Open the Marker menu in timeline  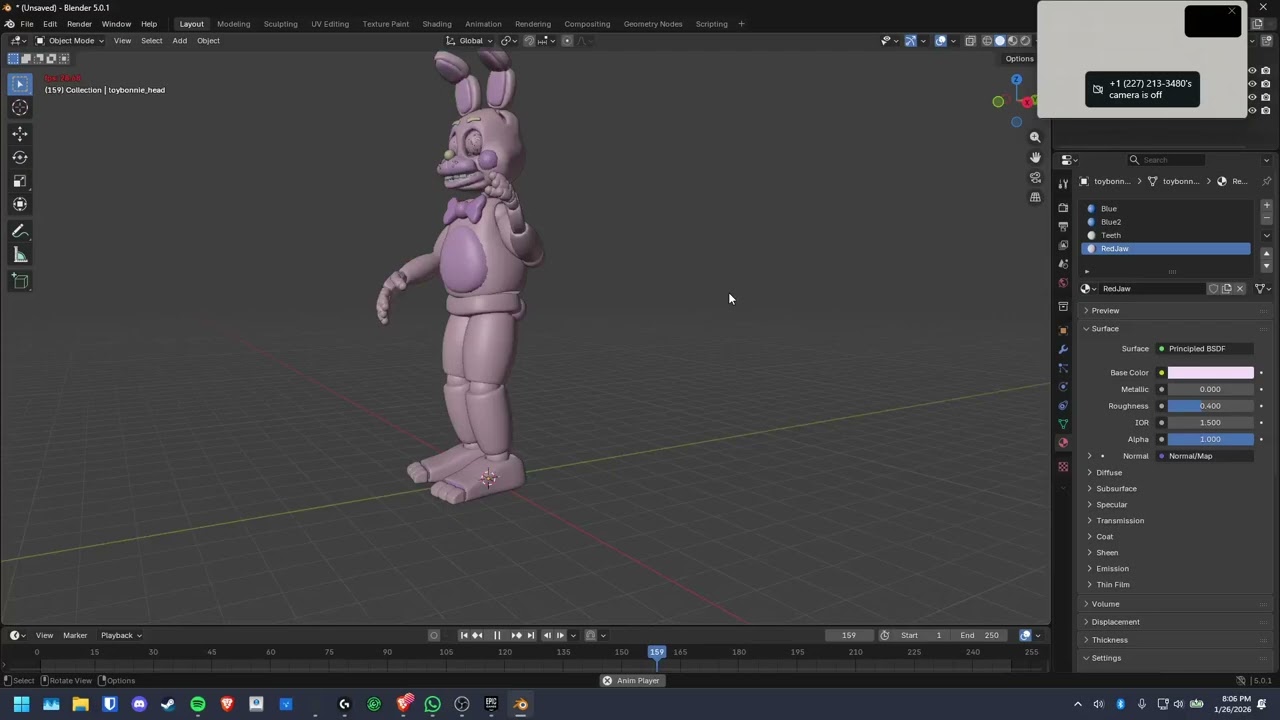point(75,635)
